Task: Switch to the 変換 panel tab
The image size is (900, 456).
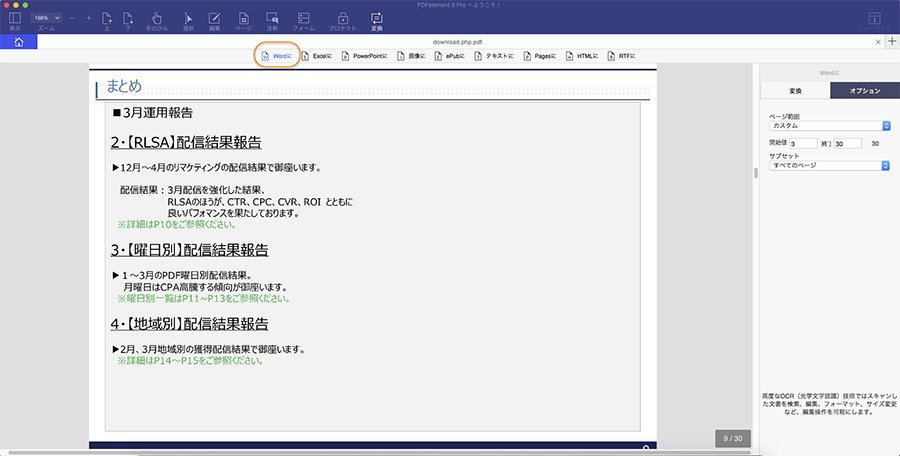Action: coord(795,91)
